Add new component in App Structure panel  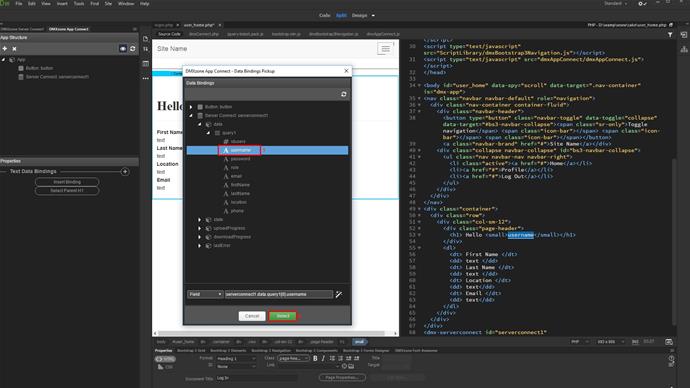pos(5,48)
